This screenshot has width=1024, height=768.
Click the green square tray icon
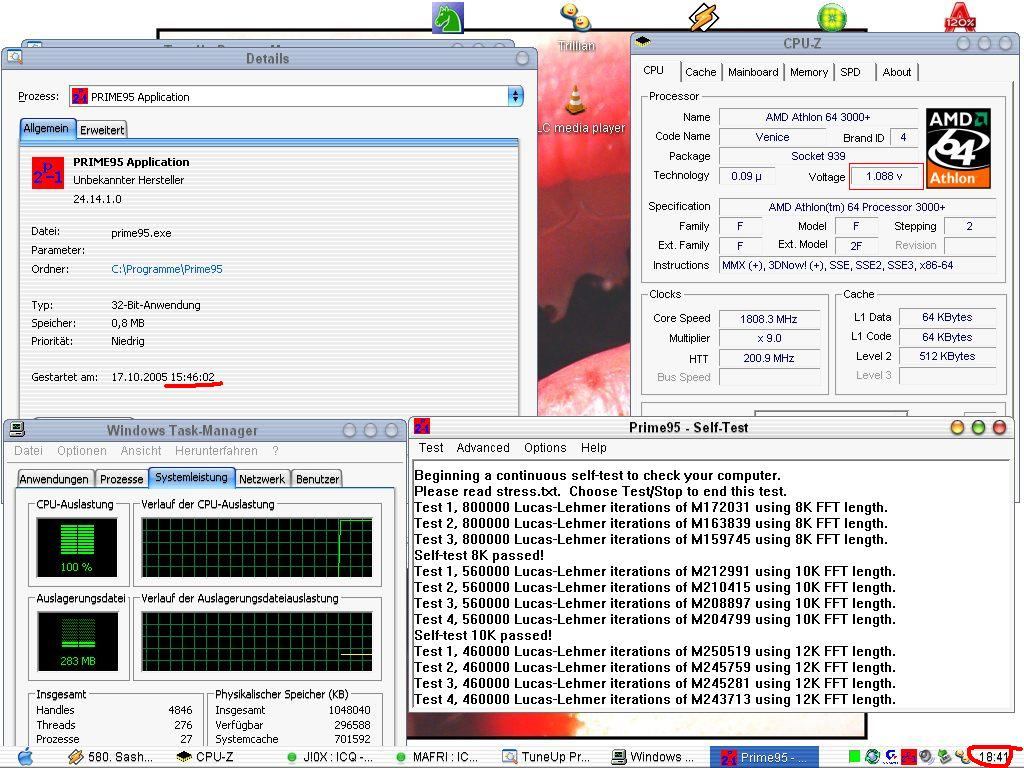(854, 757)
